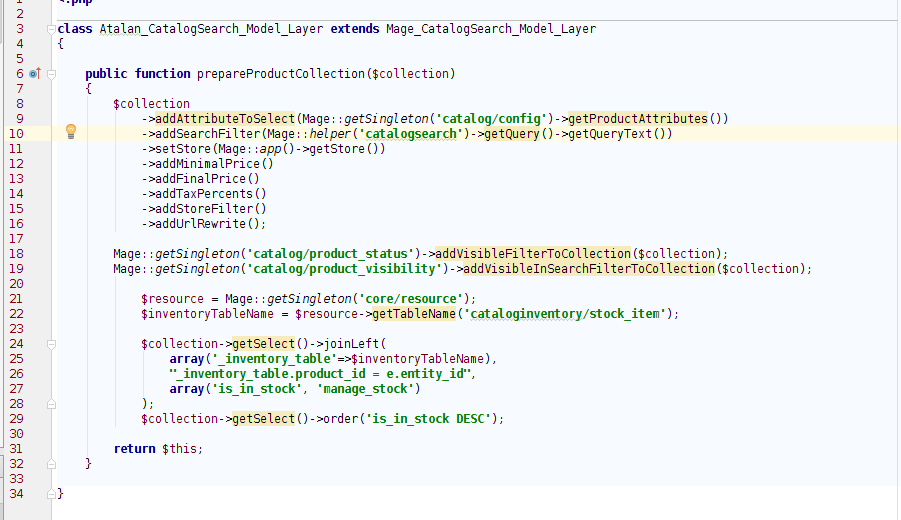Click the $collection variable on line 8

(151, 103)
